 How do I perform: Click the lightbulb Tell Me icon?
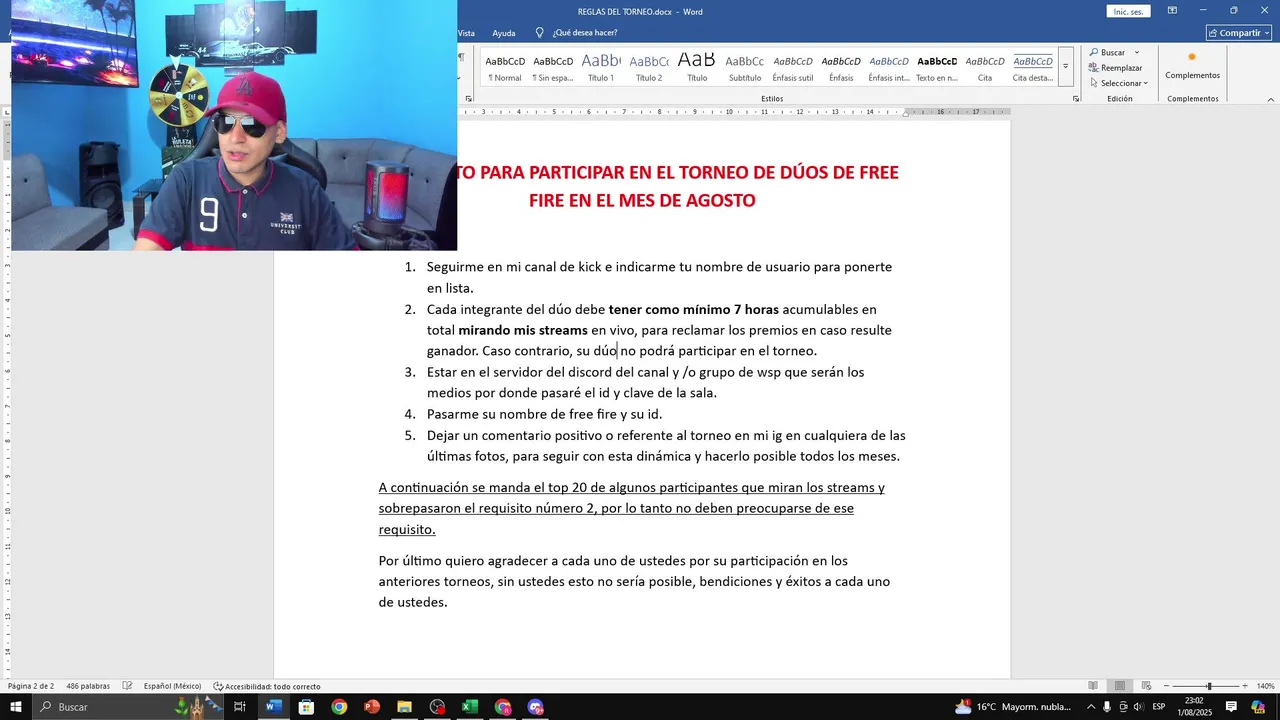click(x=540, y=33)
